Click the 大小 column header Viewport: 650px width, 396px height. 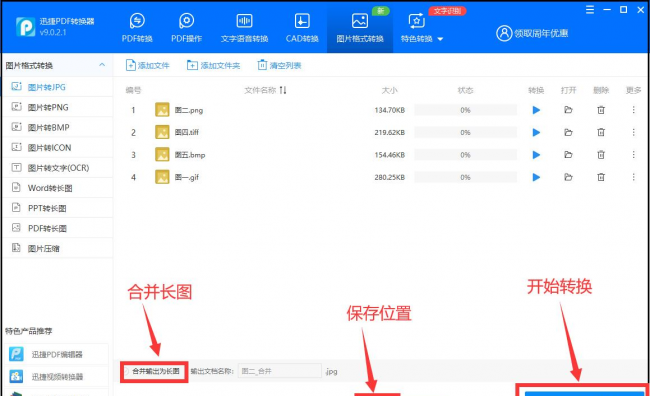coord(390,90)
